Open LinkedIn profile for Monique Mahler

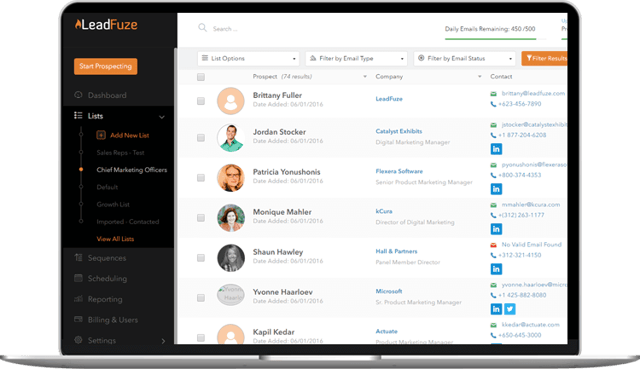tap(496, 229)
